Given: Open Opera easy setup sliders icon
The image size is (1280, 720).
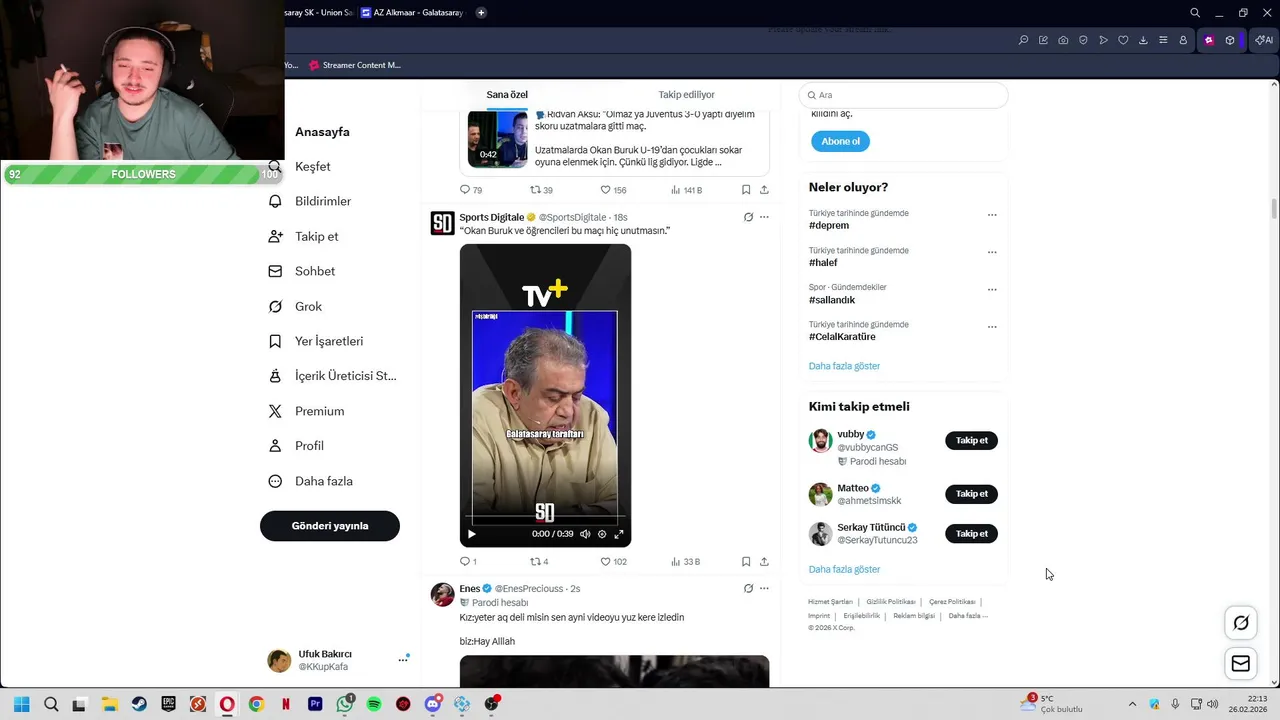Looking at the screenshot, I should pyautogui.click(x=1163, y=40).
